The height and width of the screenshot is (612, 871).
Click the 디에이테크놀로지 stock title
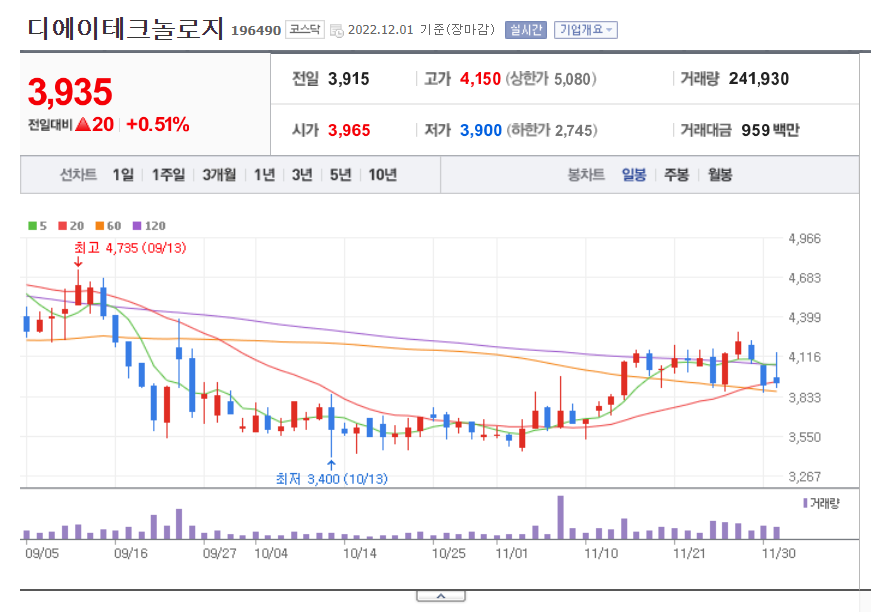point(126,28)
